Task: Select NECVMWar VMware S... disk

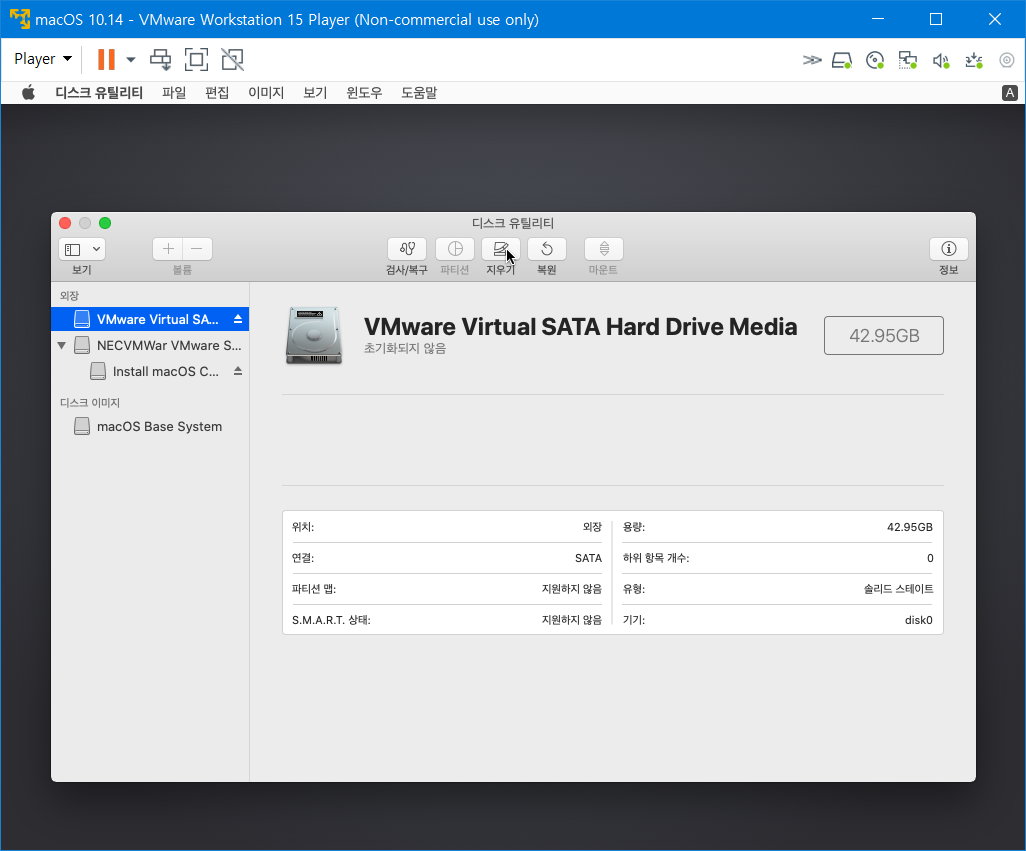Action: click(150, 345)
